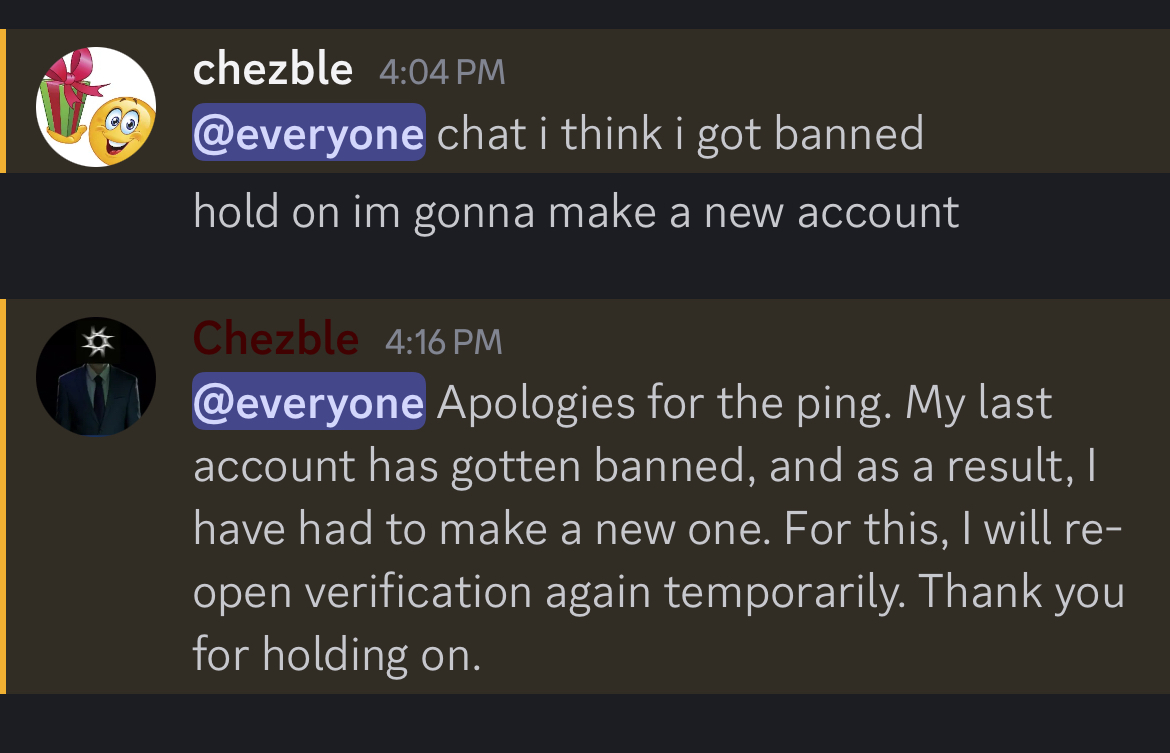The height and width of the screenshot is (753, 1170).
Task: Open the lowercase "chezble" username profile
Action: click(272, 70)
